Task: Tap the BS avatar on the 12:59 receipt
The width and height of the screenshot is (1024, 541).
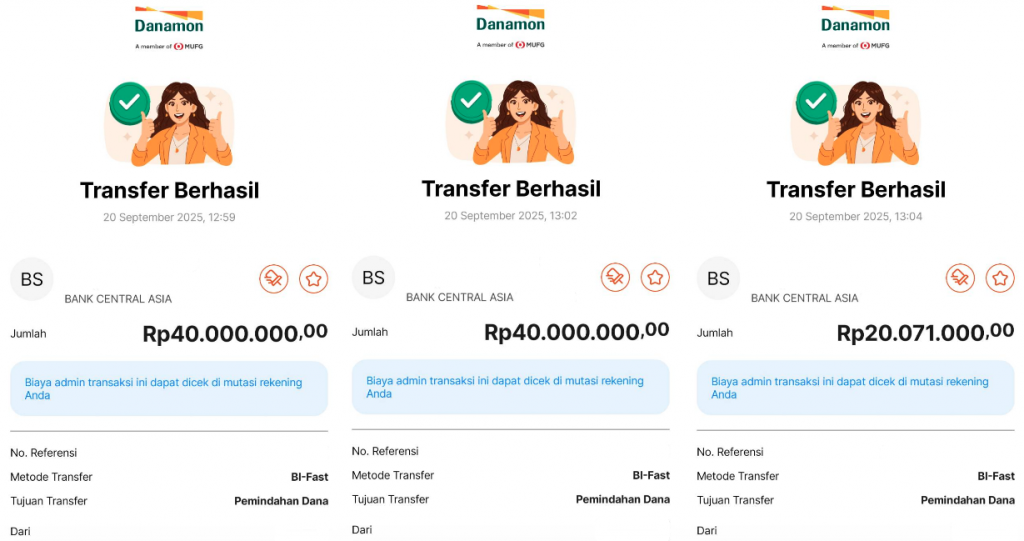Action: [32, 279]
